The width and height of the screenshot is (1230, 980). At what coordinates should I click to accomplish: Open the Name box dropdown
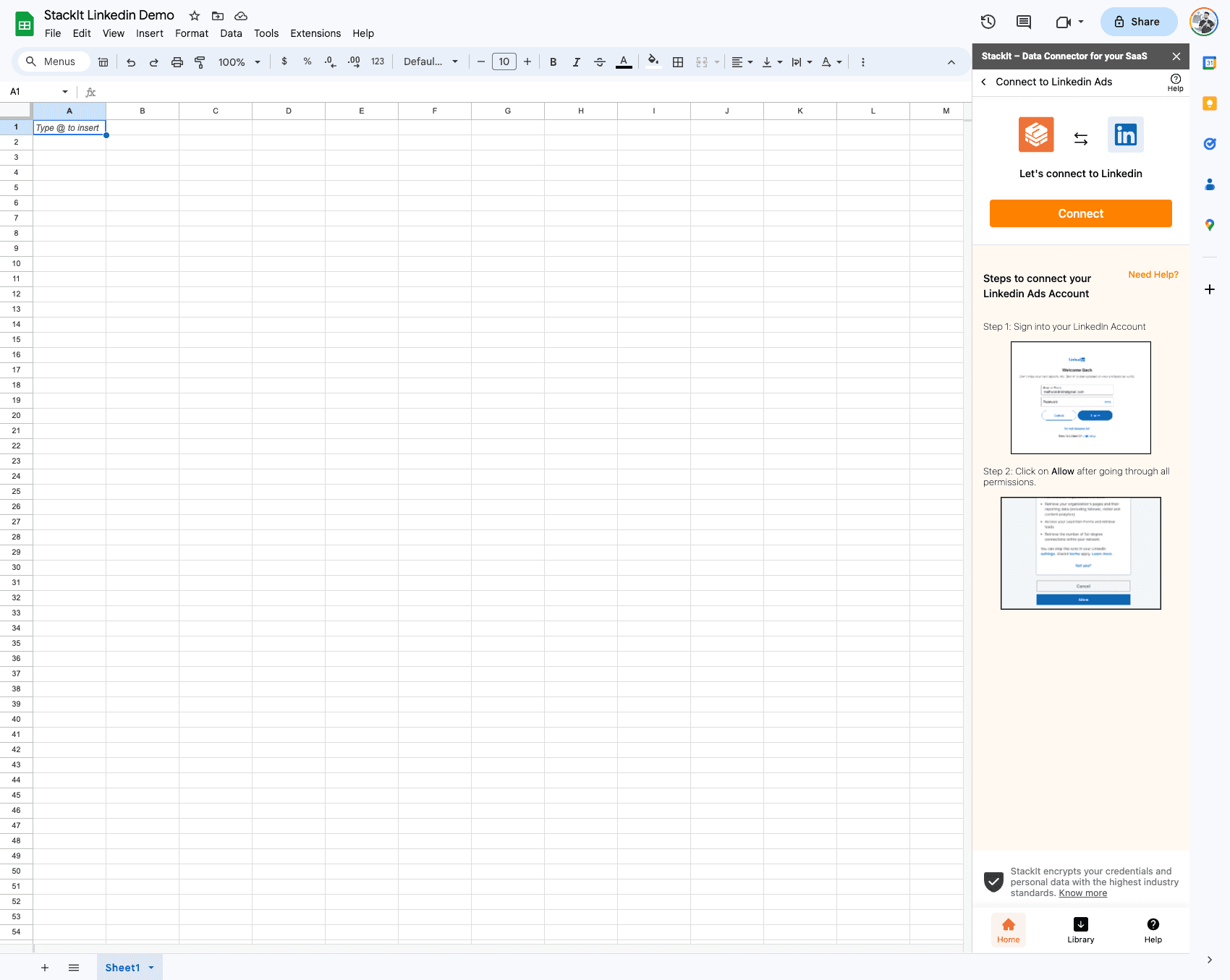(65, 92)
